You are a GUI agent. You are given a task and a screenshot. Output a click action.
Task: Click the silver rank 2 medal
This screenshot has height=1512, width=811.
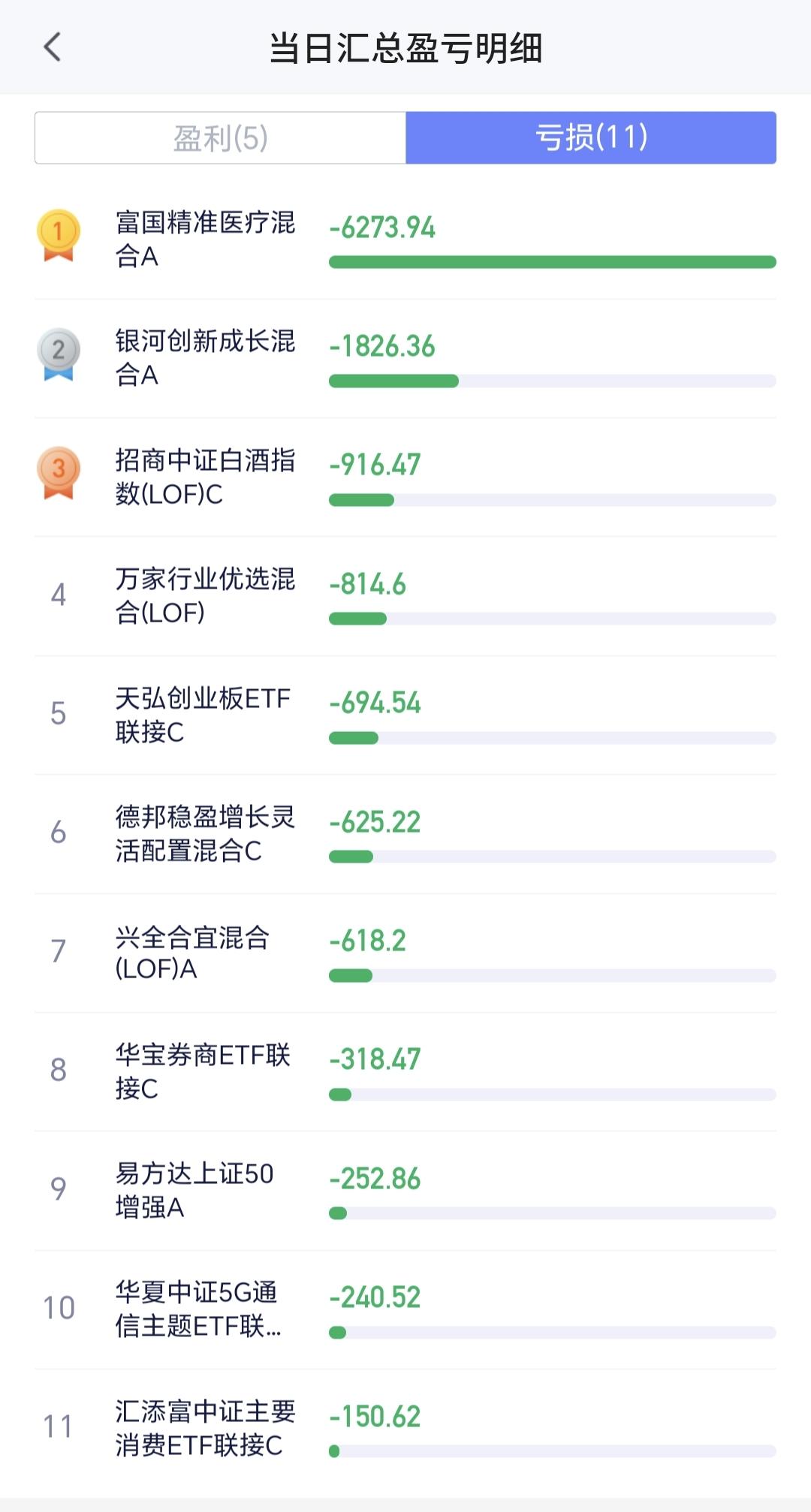[x=59, y=354]
